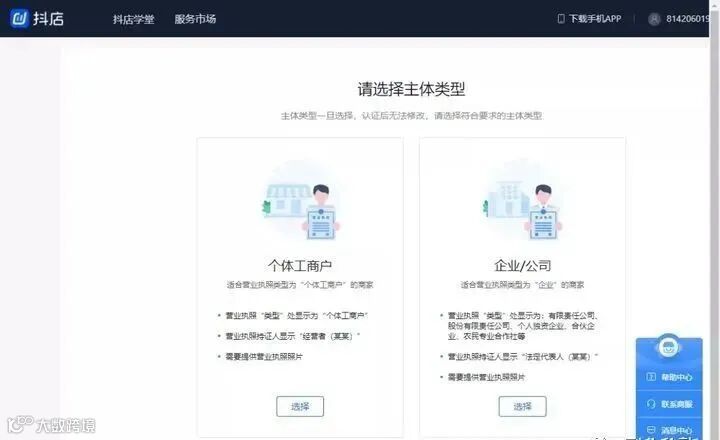Open the 抖店学堂 menu item
The image size is (720, 440).
point(133,19)
